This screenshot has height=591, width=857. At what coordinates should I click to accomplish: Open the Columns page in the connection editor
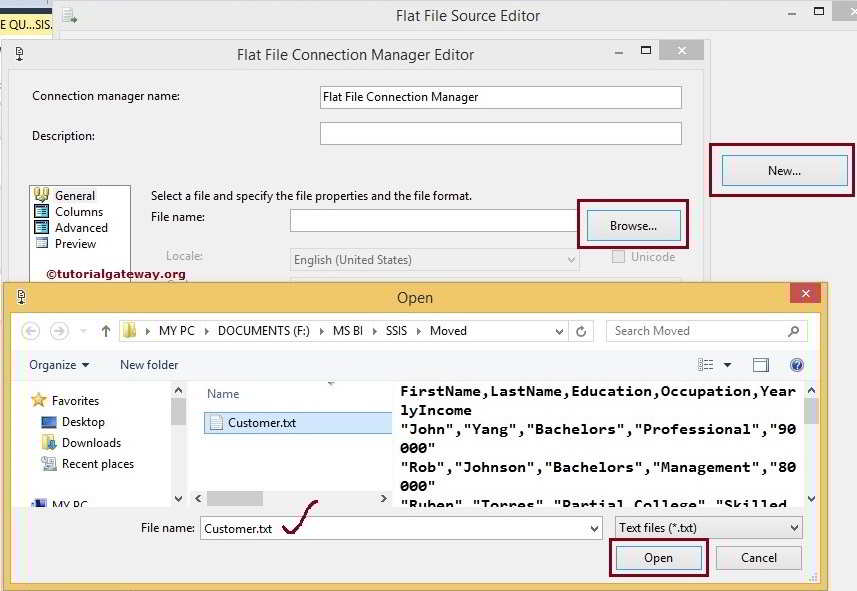pos(41,211)
